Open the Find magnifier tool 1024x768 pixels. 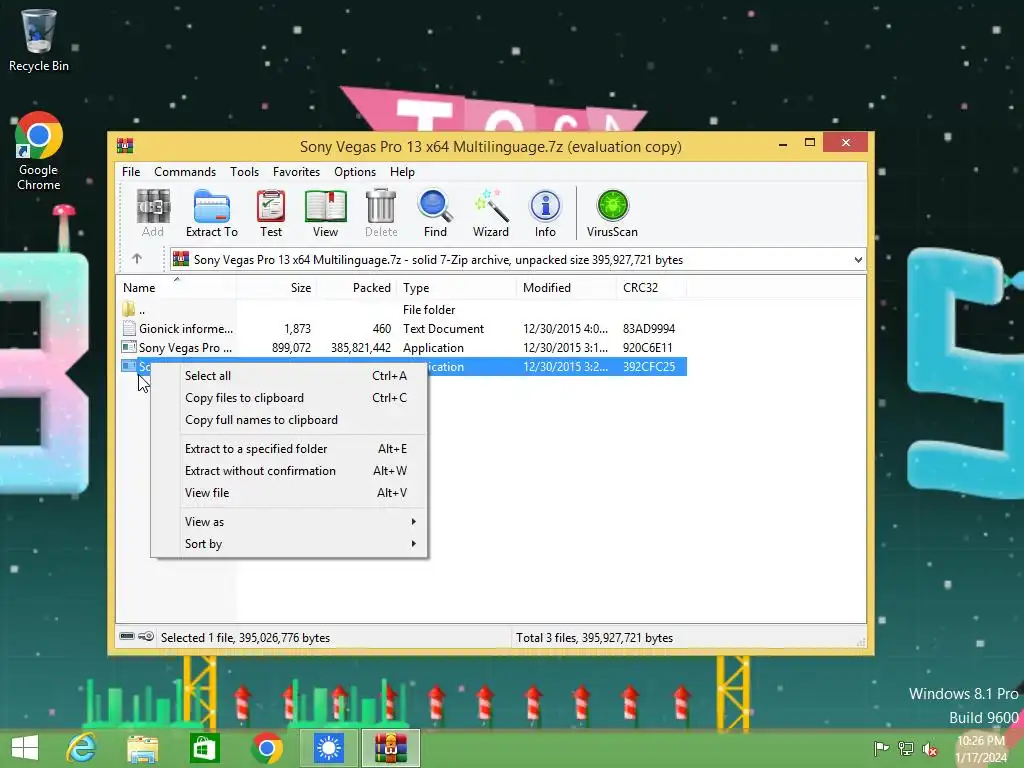[x=435, y=213]
